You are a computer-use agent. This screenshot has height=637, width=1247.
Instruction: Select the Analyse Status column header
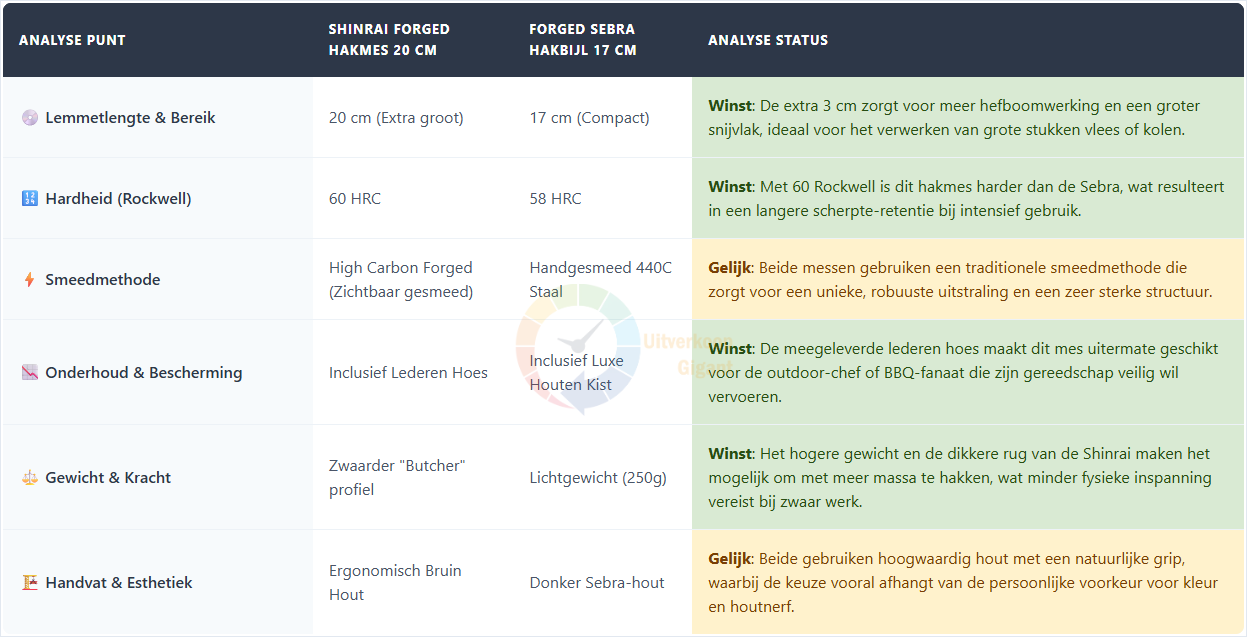point(768,41)
